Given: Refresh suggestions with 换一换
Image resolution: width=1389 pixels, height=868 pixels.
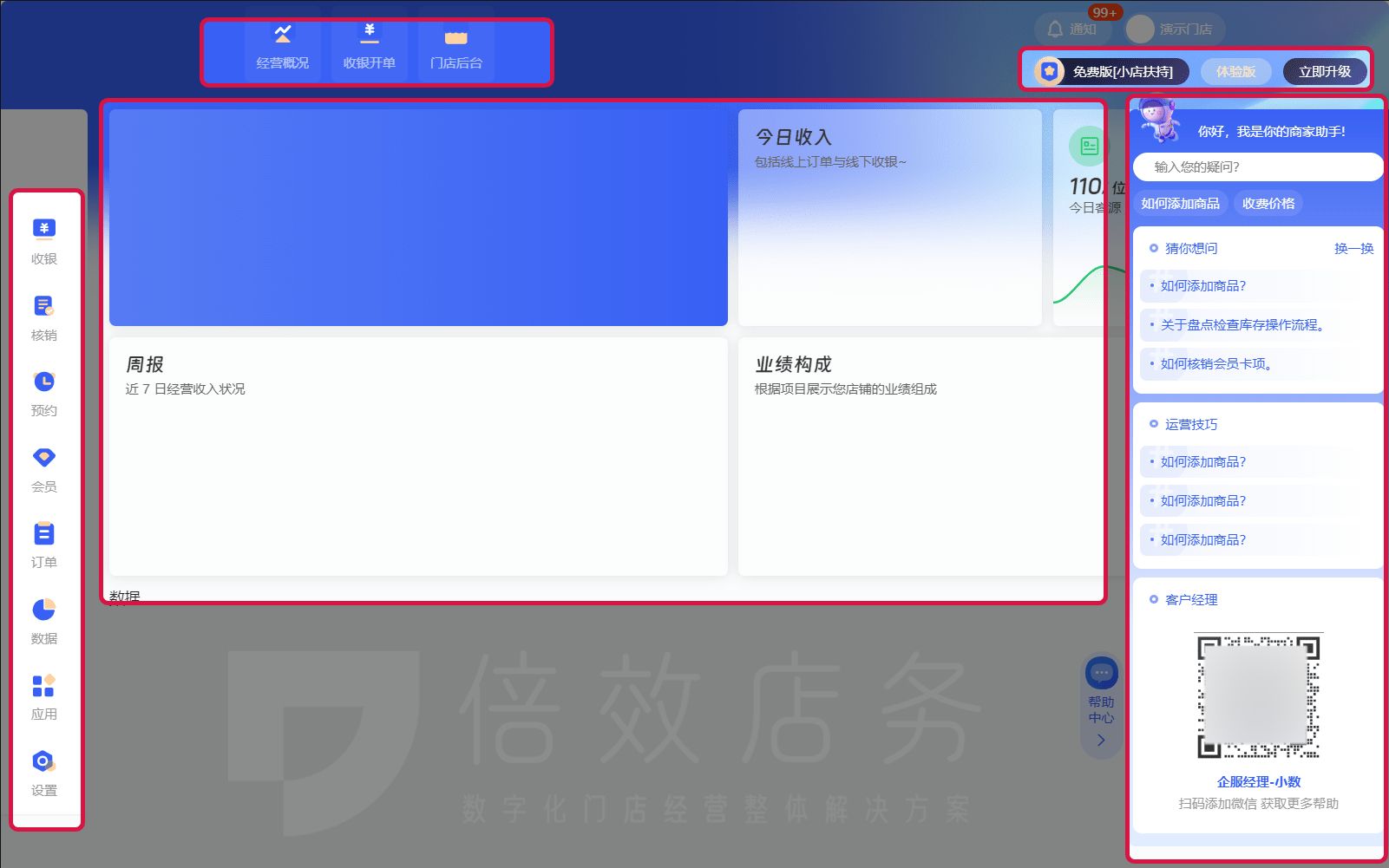Looking at the screenshot, I should click(1354, 248).
